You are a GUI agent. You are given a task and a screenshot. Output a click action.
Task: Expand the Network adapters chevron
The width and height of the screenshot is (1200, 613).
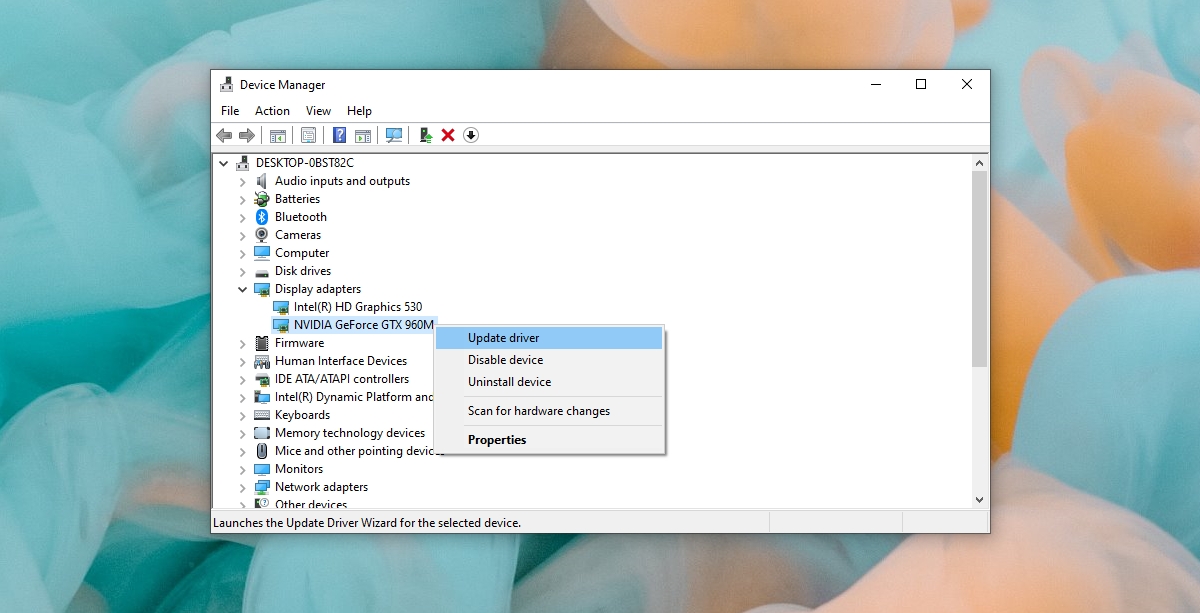(x=243, y=487)
